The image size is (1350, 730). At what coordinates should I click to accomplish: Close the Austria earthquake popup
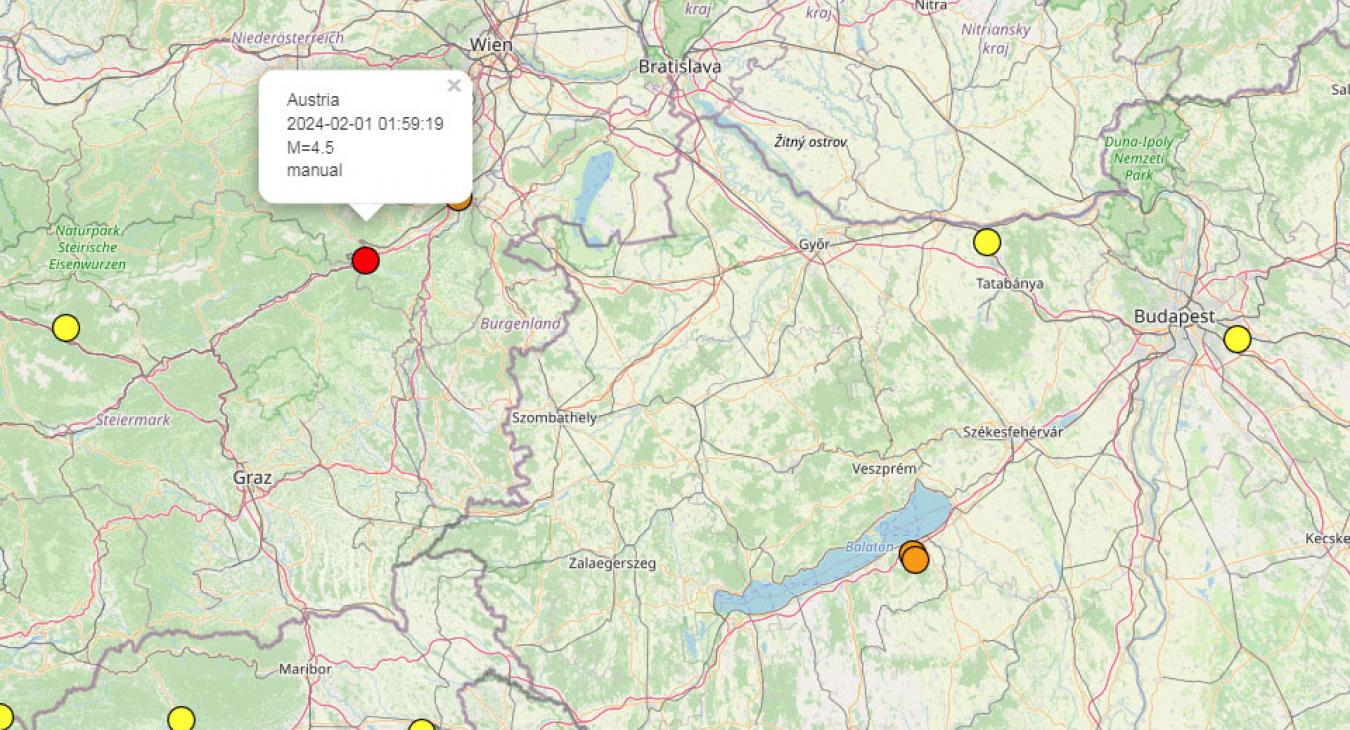point(454,86)
